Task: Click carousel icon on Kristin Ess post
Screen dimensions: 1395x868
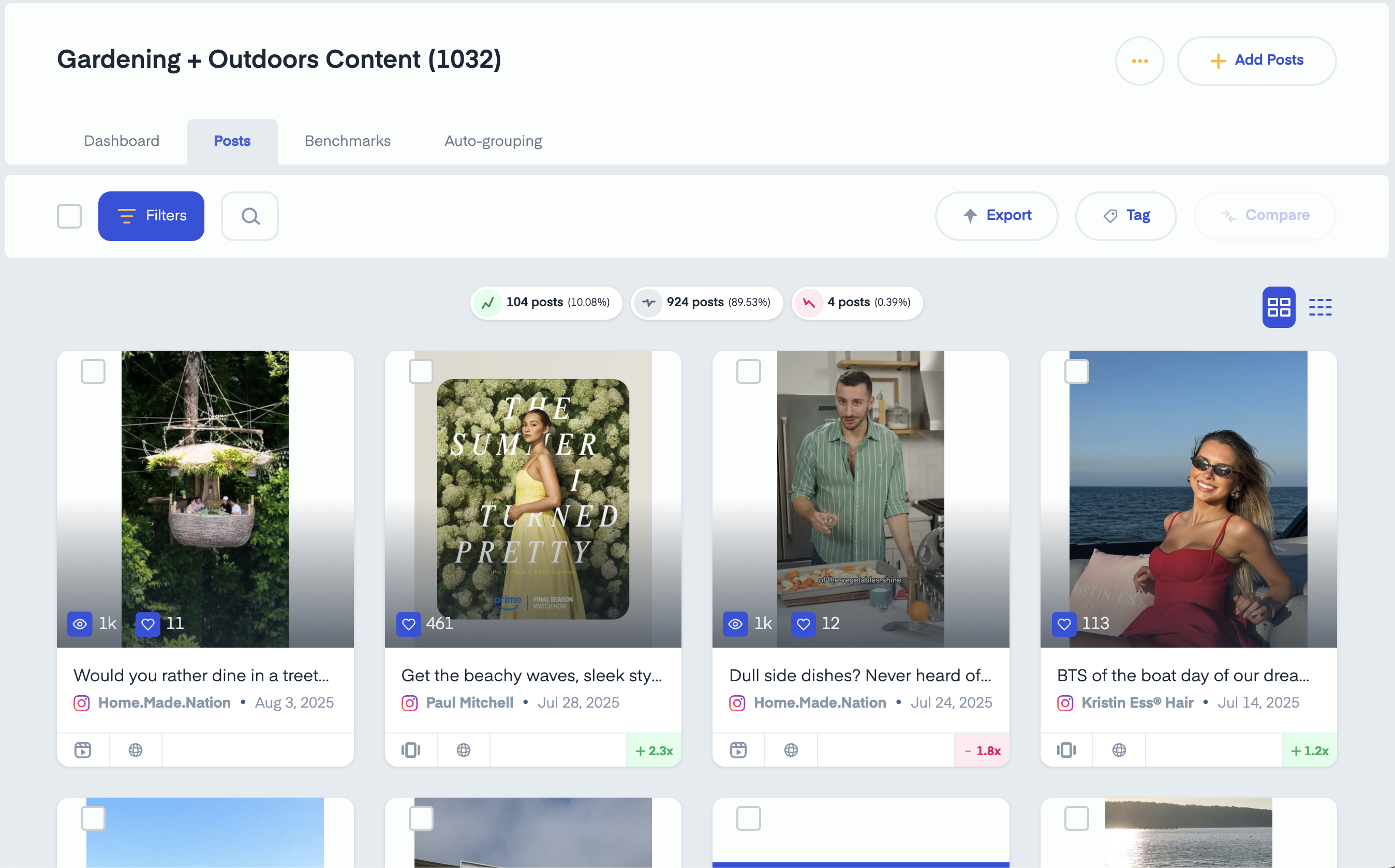Action: click(1066, 750)
